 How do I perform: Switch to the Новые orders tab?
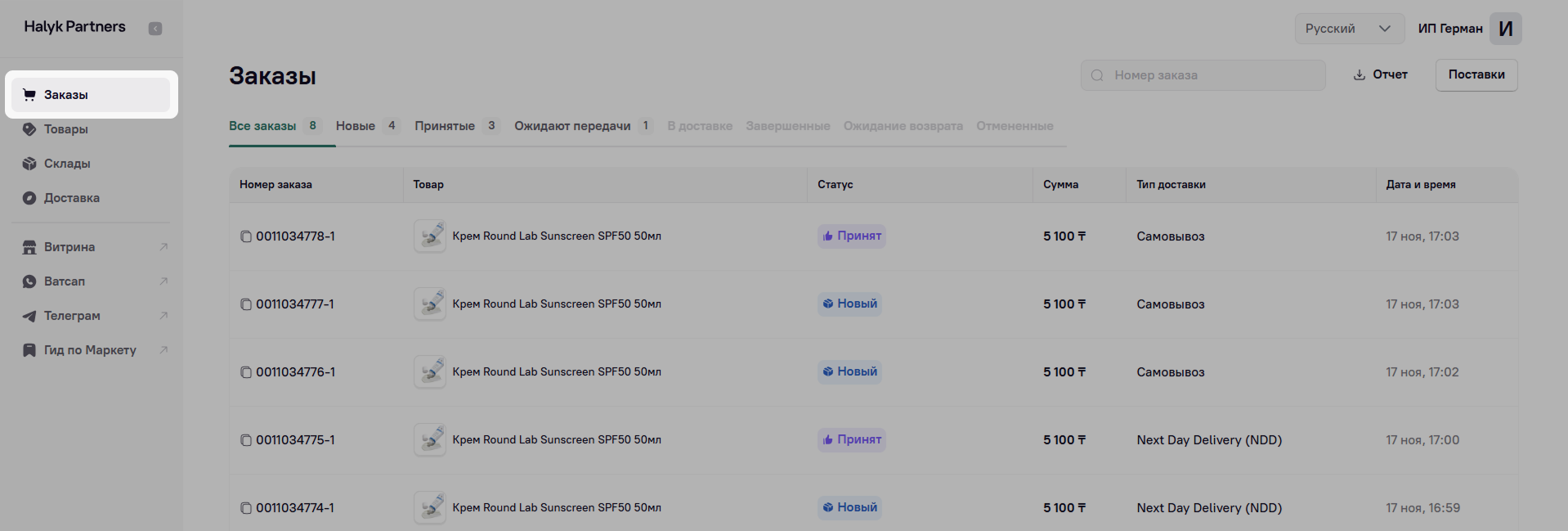point(356,126)
